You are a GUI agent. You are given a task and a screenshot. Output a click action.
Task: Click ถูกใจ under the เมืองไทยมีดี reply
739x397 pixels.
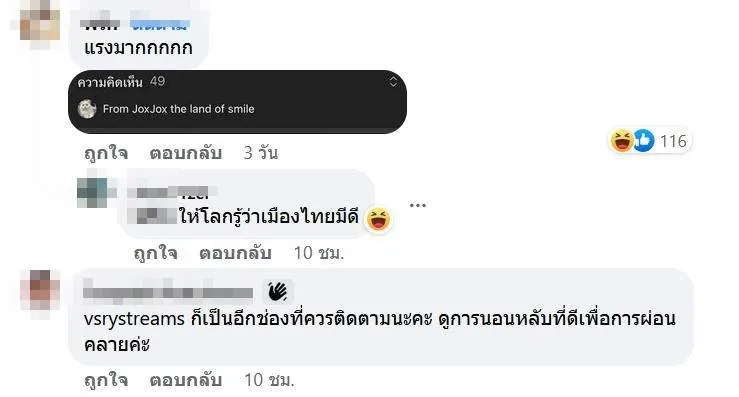[156, 254]
